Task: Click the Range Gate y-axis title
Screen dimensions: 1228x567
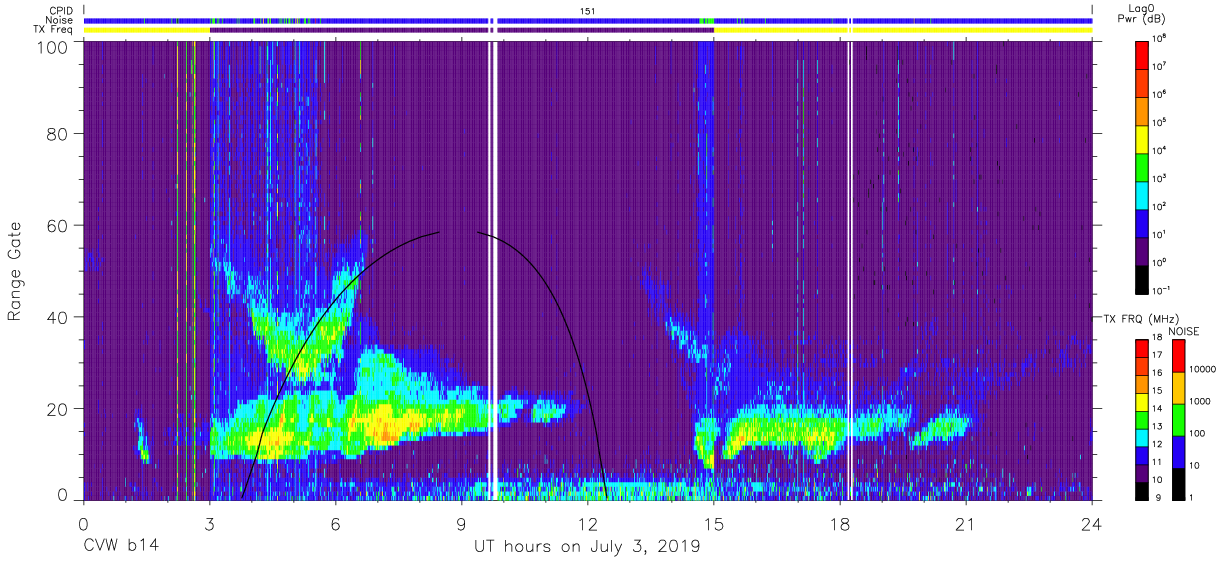Action: 16,271
